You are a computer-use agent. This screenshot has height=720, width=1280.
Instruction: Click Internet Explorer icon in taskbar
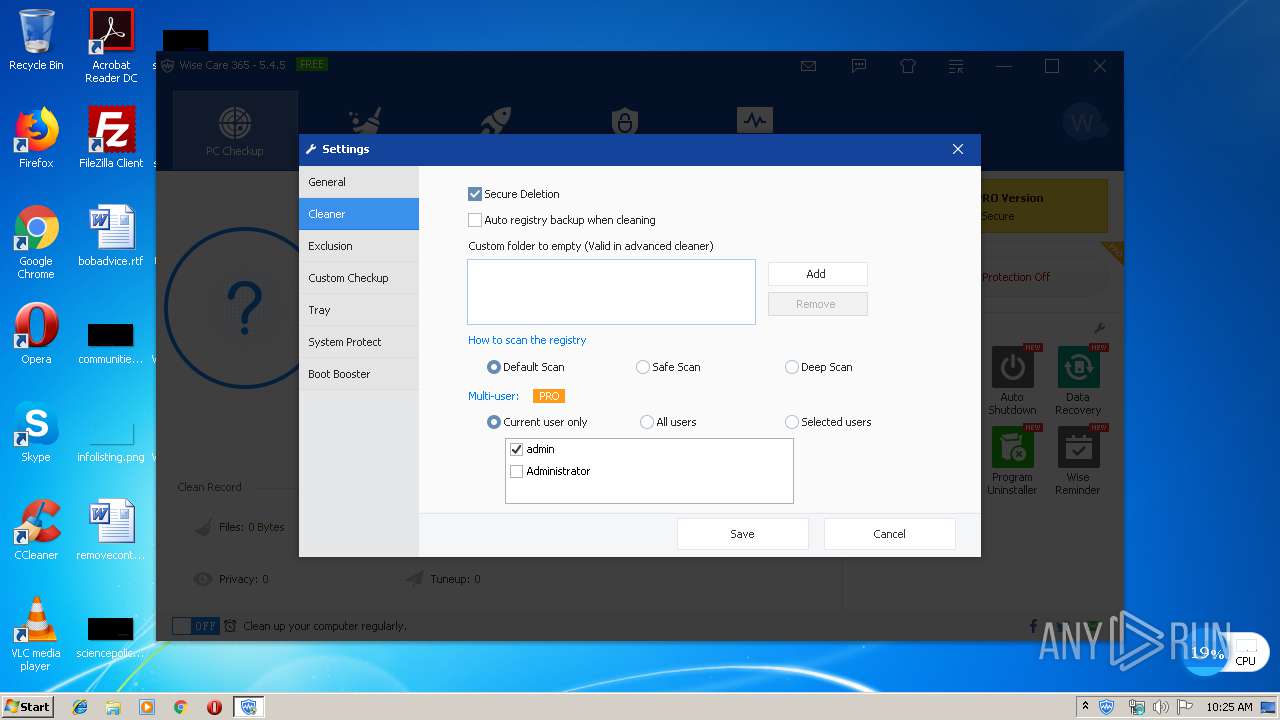[80, 707]
